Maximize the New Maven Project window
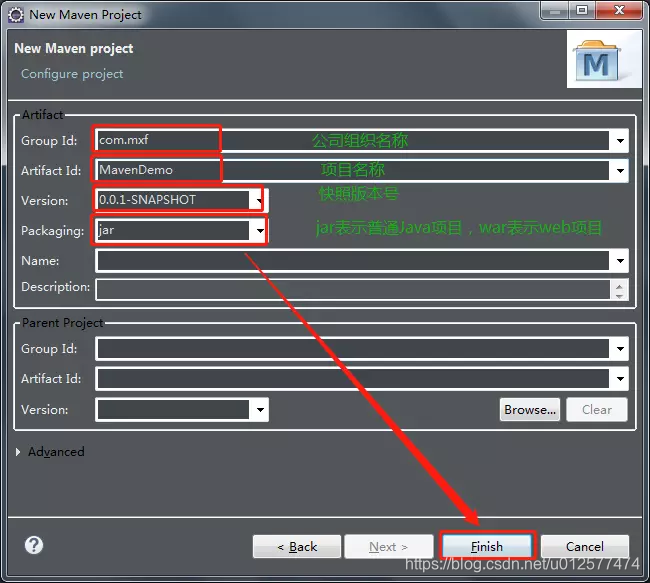 [582, 11]
